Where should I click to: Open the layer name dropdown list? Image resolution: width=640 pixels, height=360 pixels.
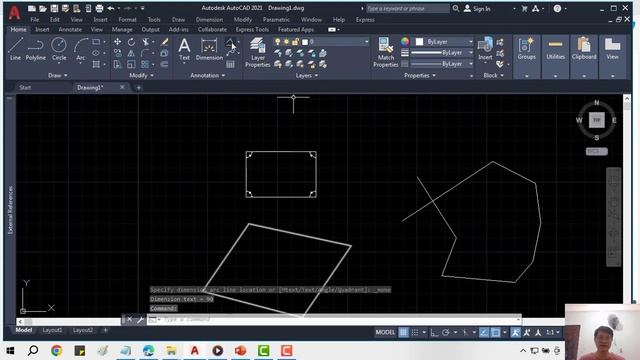(366, 42)
